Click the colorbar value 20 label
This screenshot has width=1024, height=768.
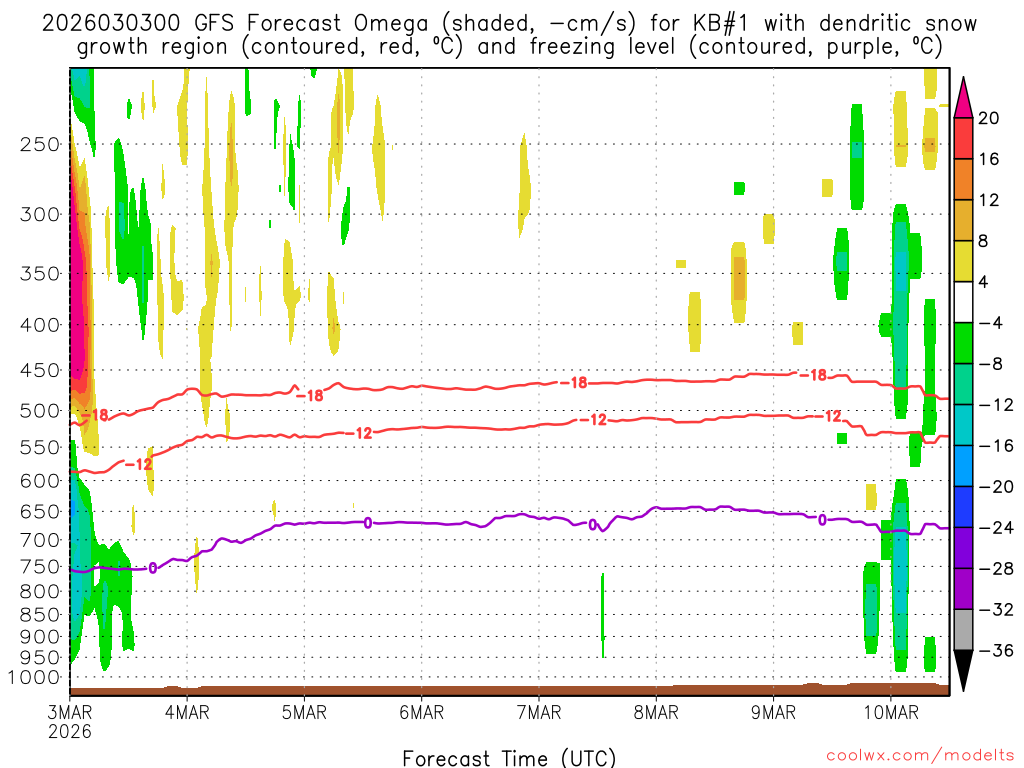click(x=989, y=118)
